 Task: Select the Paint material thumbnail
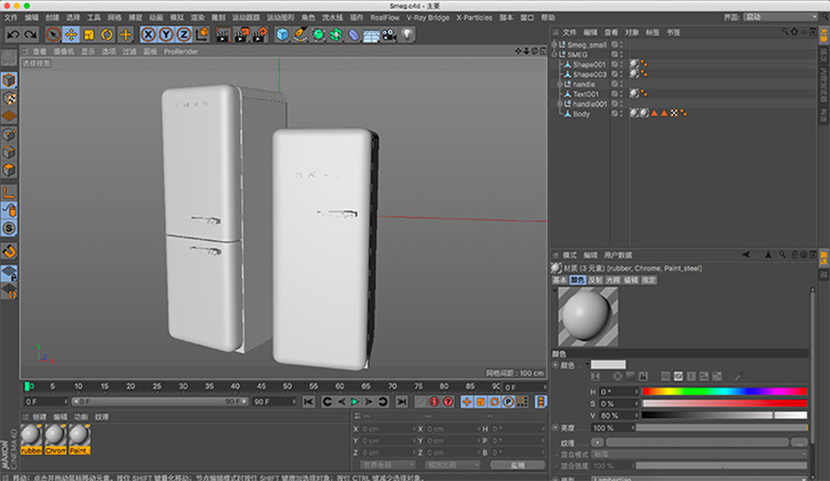79,439
